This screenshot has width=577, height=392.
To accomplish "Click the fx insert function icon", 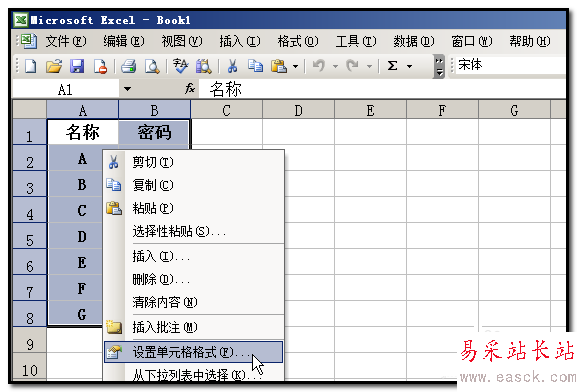I will [190, 89].
